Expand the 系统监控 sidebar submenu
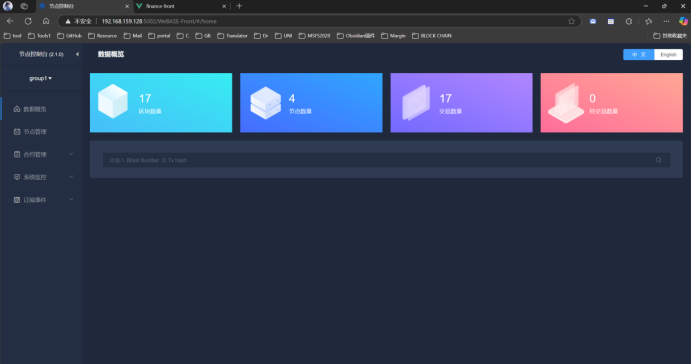The width and height of the screenshot is (691, 364). (x=41, y=177)
